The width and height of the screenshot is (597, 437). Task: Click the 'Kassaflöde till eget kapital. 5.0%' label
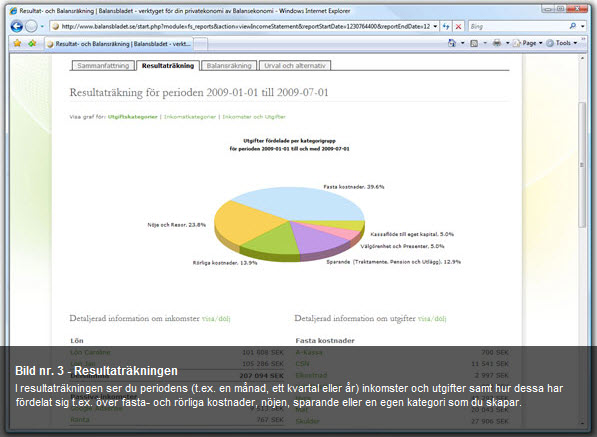point(412,234)
